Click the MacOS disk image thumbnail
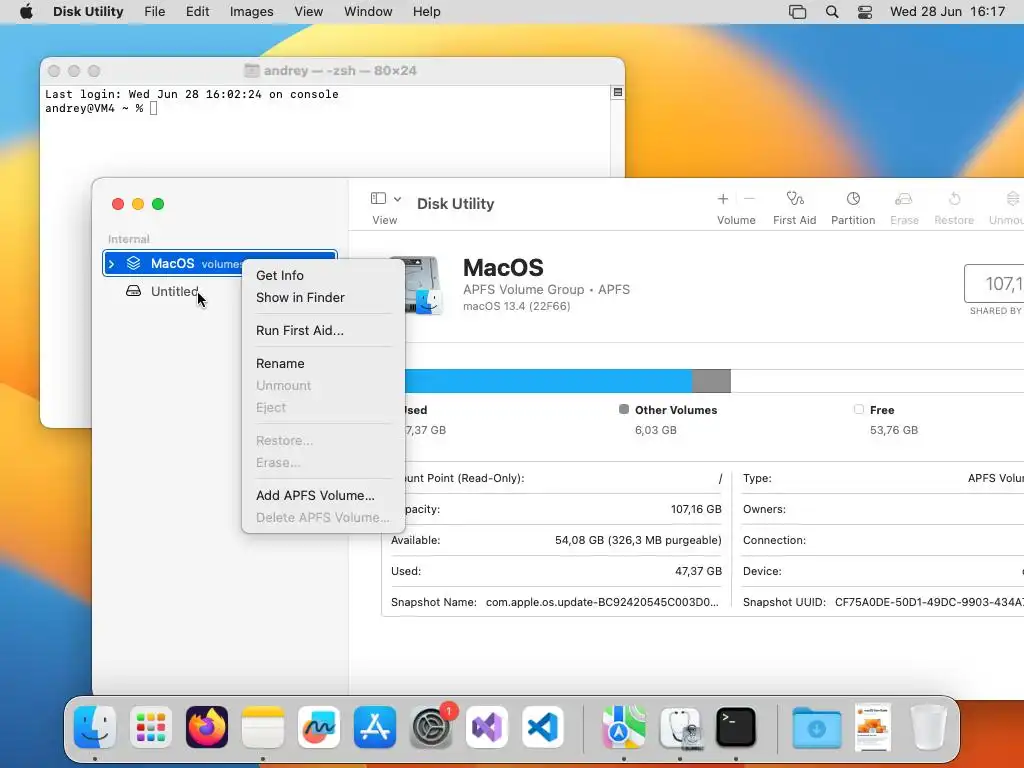Viewport: 1024px width, 768px height. (423, 285)
